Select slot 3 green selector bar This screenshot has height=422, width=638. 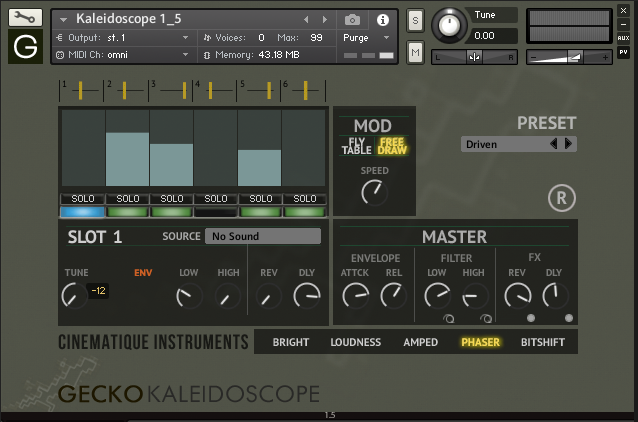pyautogui.click(x=171, y=212)
